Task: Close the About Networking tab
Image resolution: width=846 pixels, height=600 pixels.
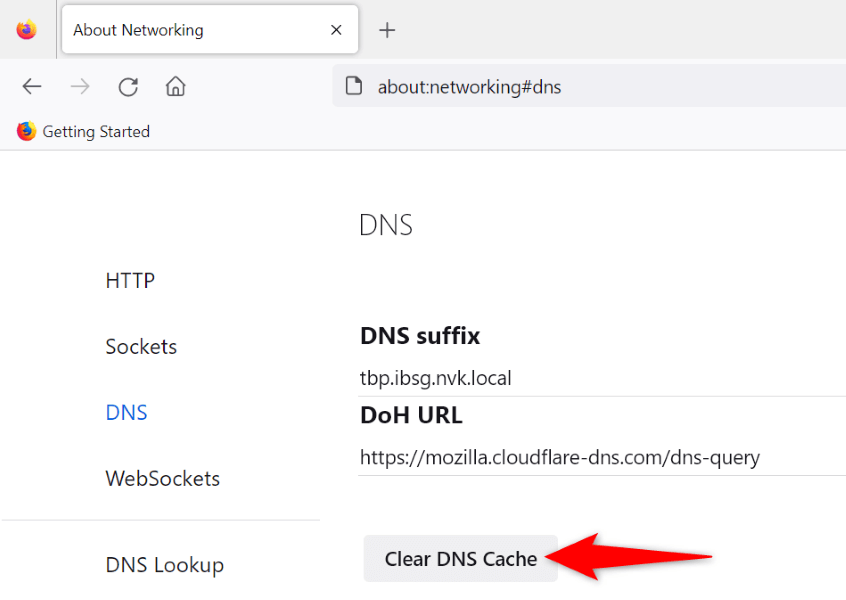Action: click(x=336, y=30)
